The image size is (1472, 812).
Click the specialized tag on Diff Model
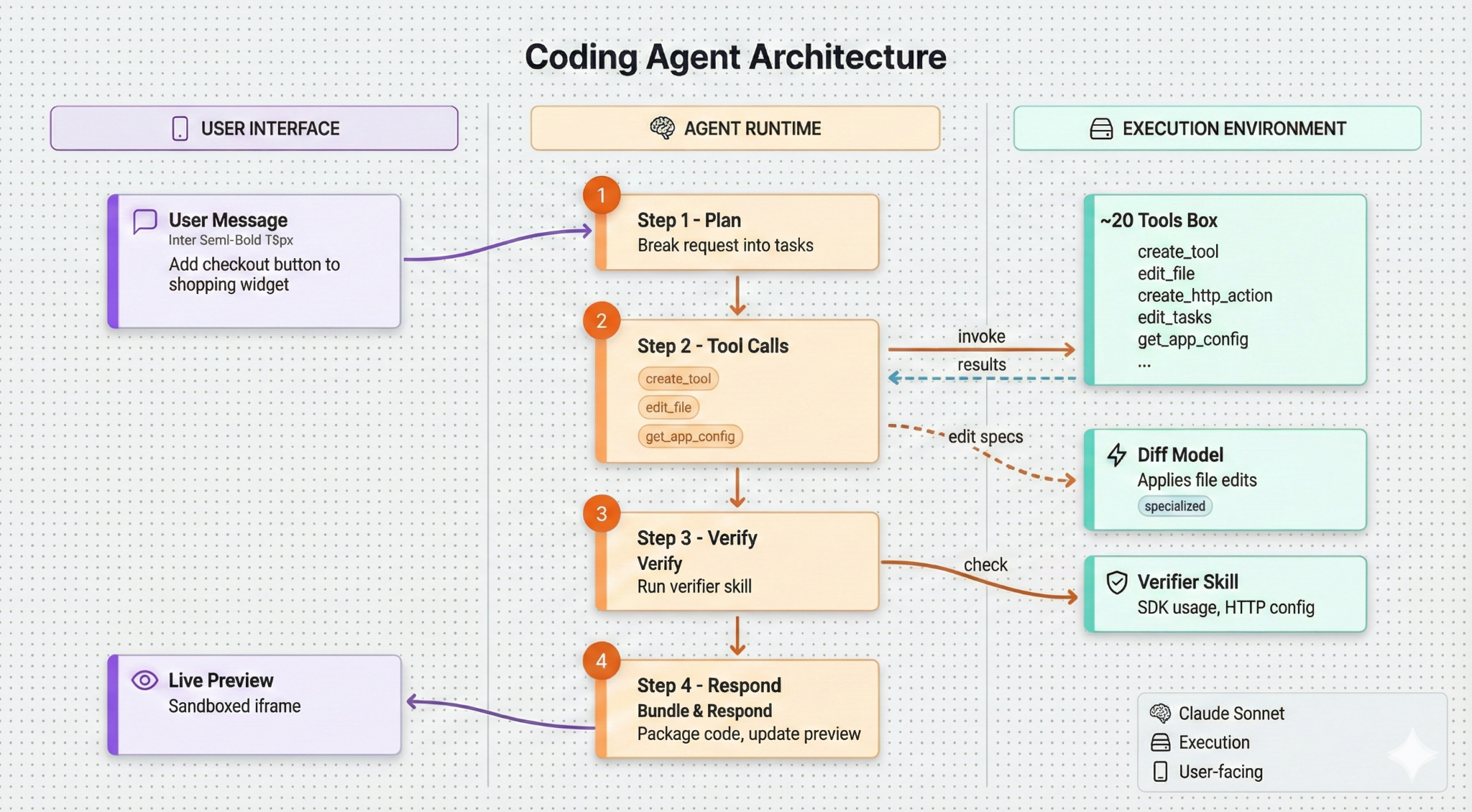(1174, 506)
